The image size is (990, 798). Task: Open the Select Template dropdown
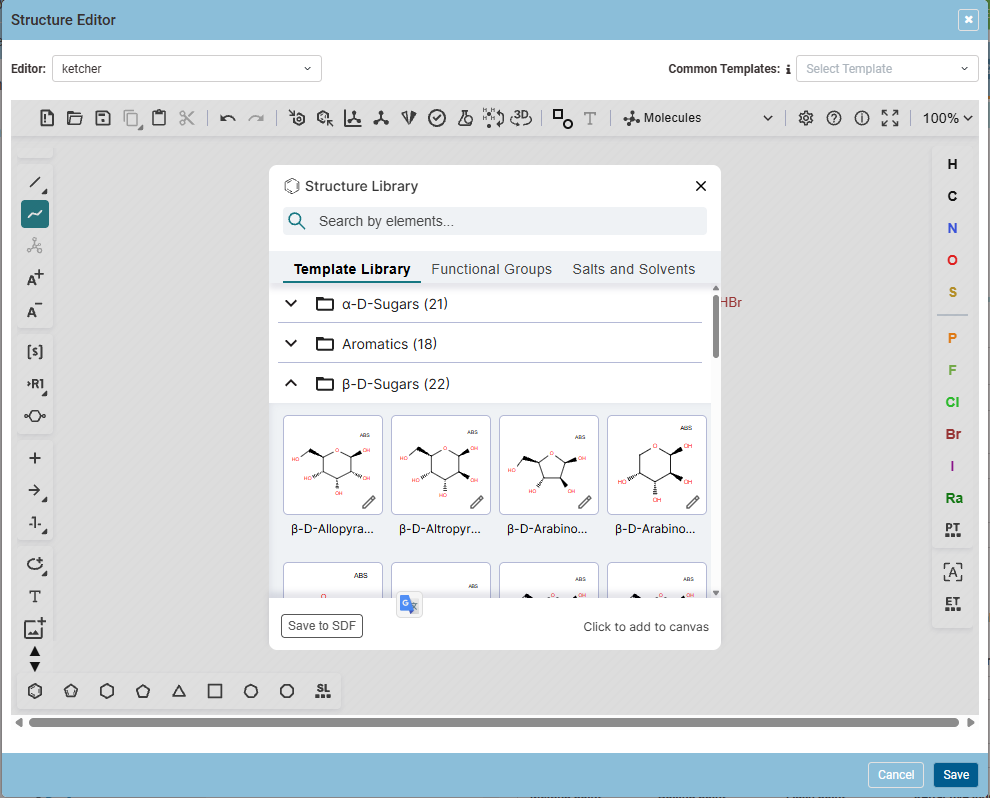pos(887,69)
